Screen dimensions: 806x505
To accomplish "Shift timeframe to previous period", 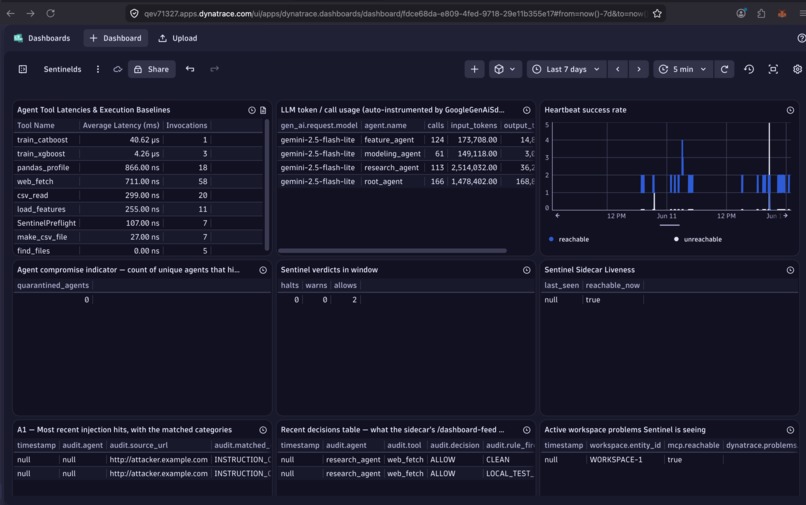I will coord(617,69).
